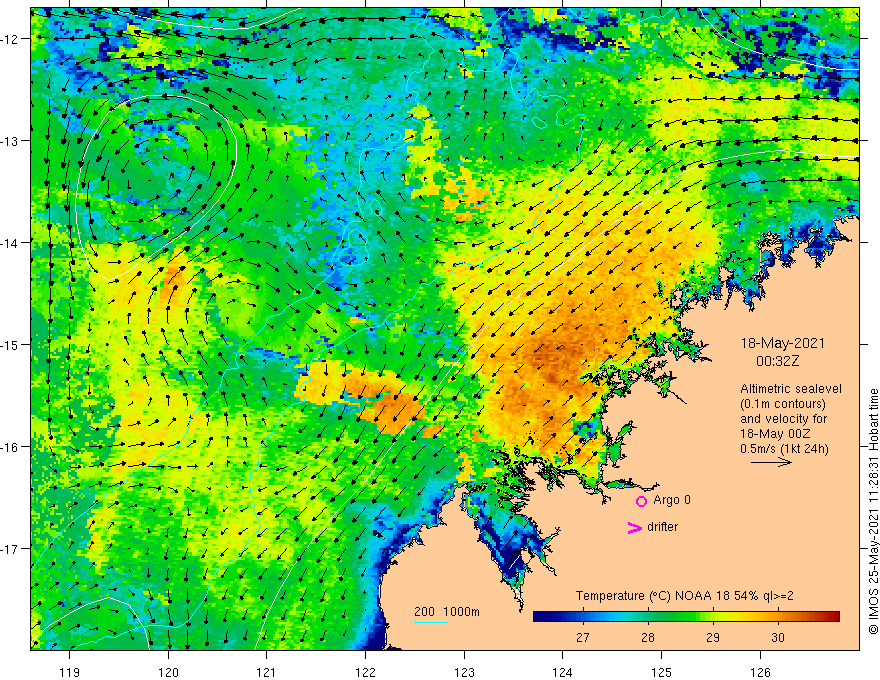
Task: Click the Altimetric sealevel legend text
Action: [x=791, y=389]
